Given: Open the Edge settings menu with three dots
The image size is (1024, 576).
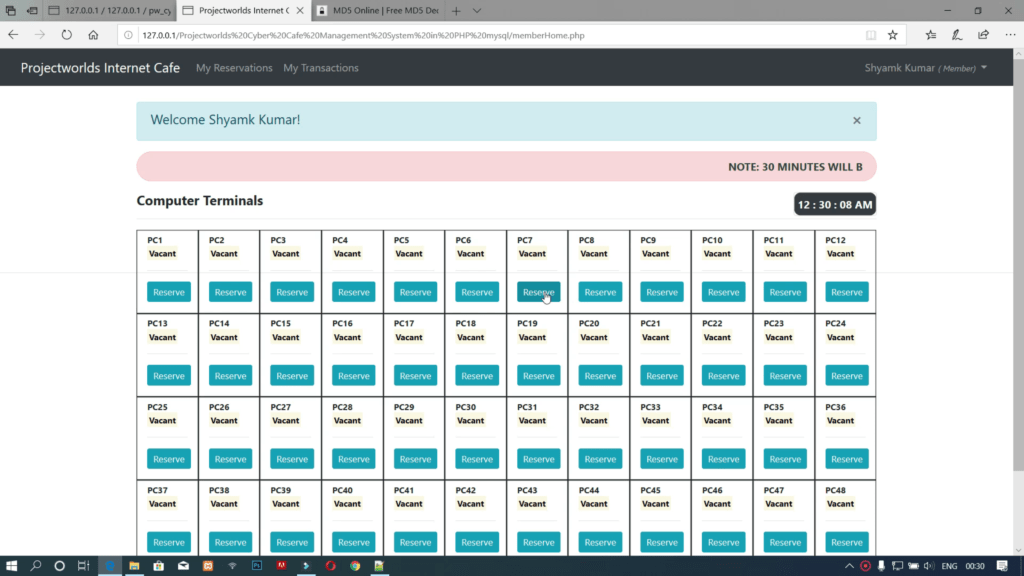Looking at the screenshot, I should click(x=1008, y=34).
